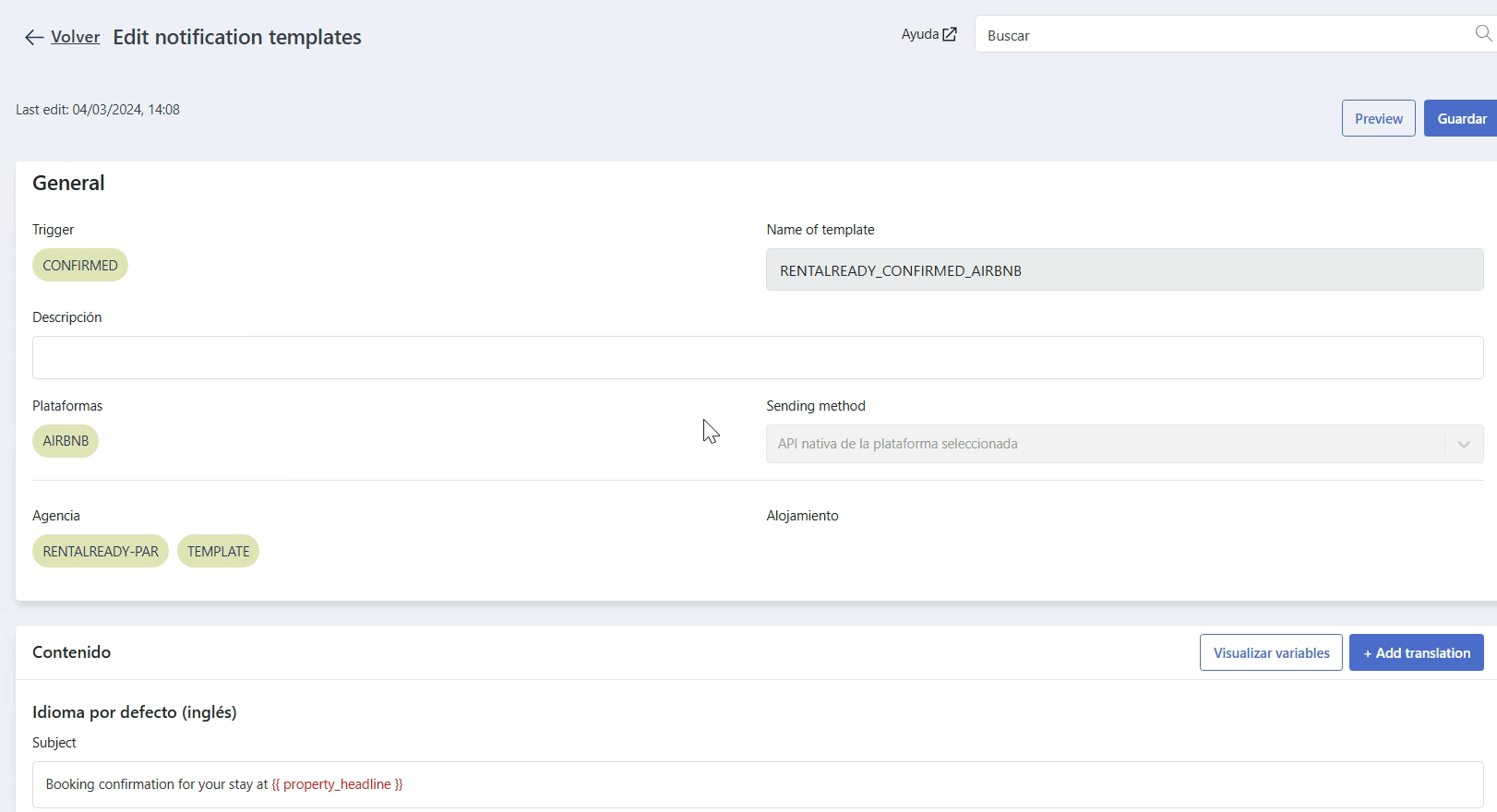The height and width of the screenshot is (812, 1497).
Task: Click the Agencia label
Action: 56,516
